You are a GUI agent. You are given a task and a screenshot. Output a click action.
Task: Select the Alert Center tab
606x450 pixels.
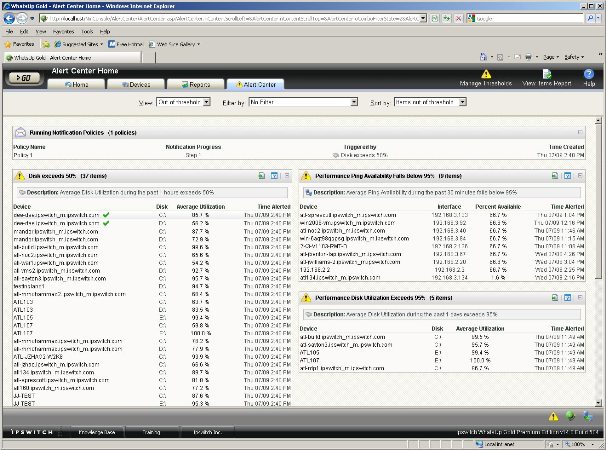click(255, 84)
